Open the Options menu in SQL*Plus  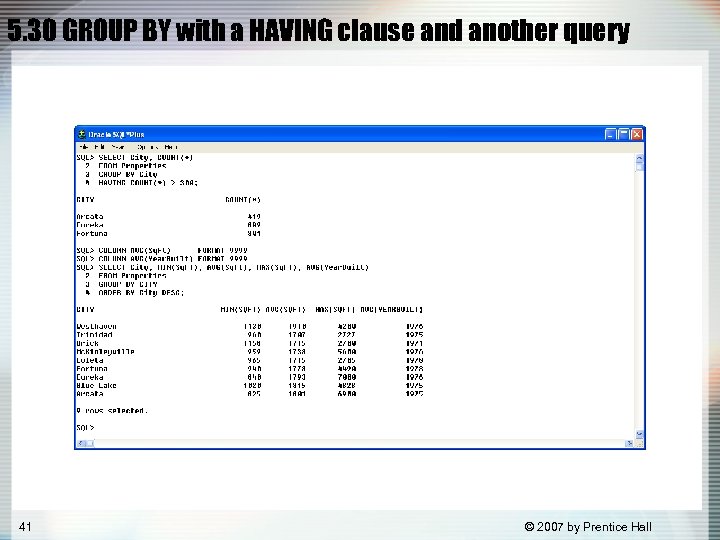pos(148,147)
